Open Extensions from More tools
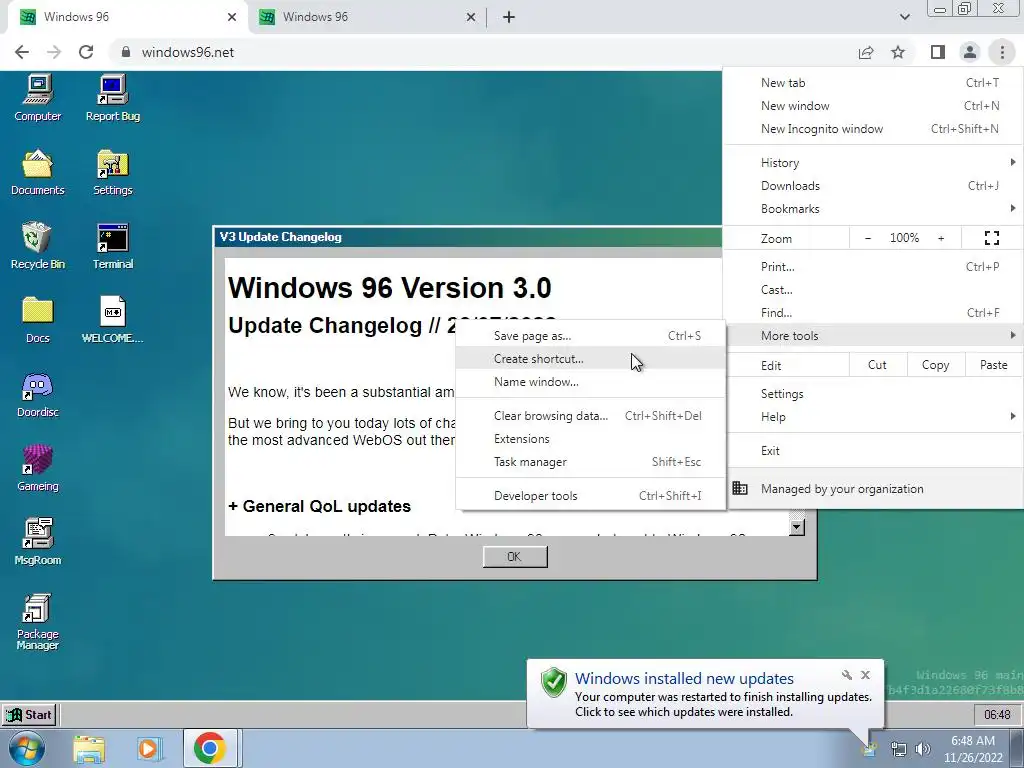 pyautogui.click(x=590, y=439)
